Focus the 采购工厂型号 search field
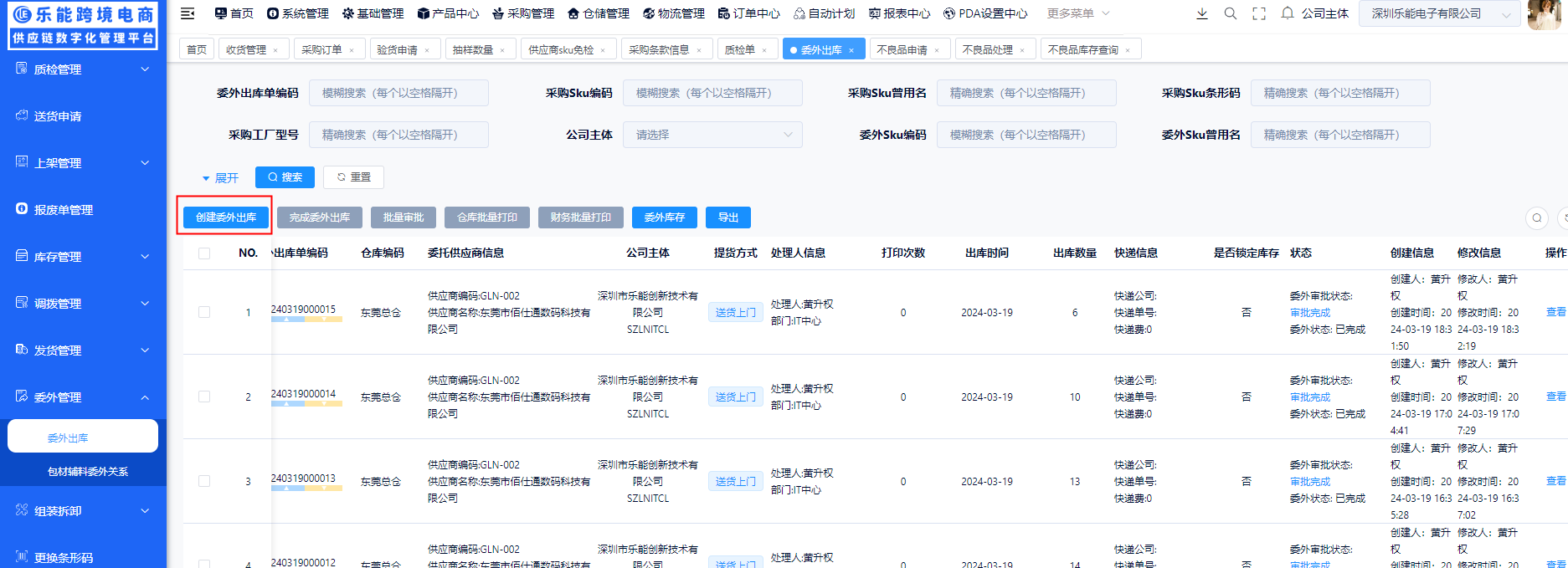1568x568 pixels. 398,135
